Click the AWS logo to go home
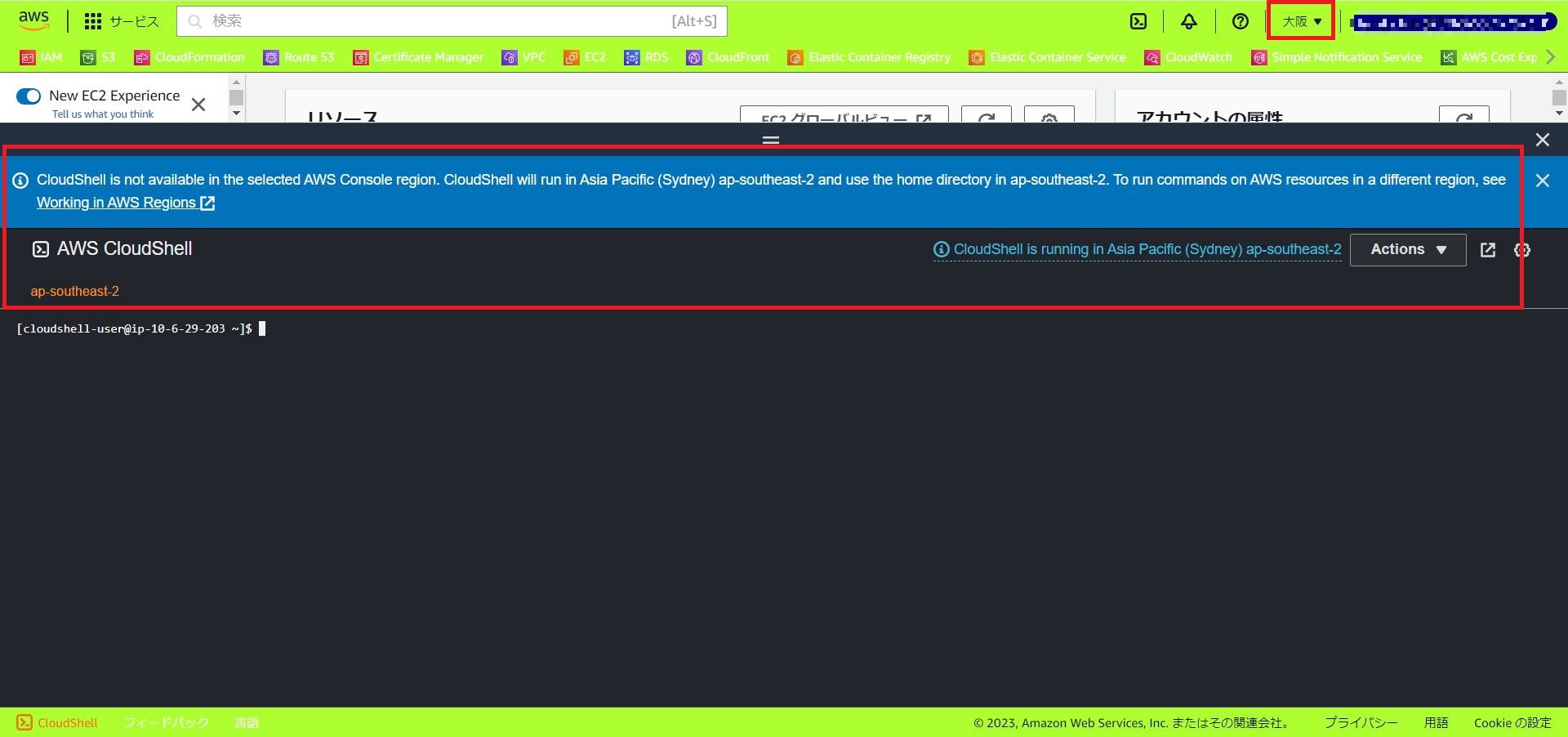Image resolution: width=1568 pixels, height=737 pixels. tap(33, 20)
